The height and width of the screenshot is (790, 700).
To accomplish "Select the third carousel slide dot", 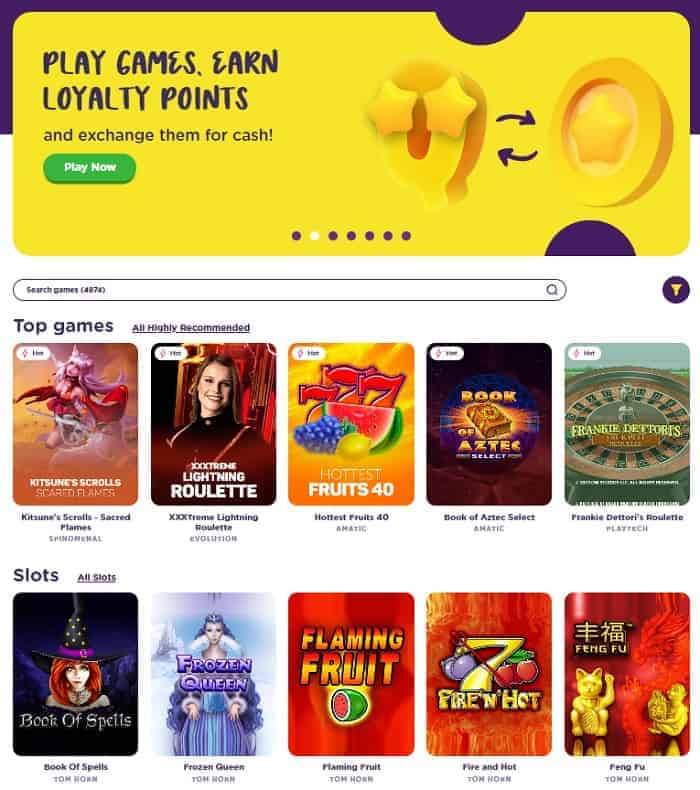I will point(333,236).
